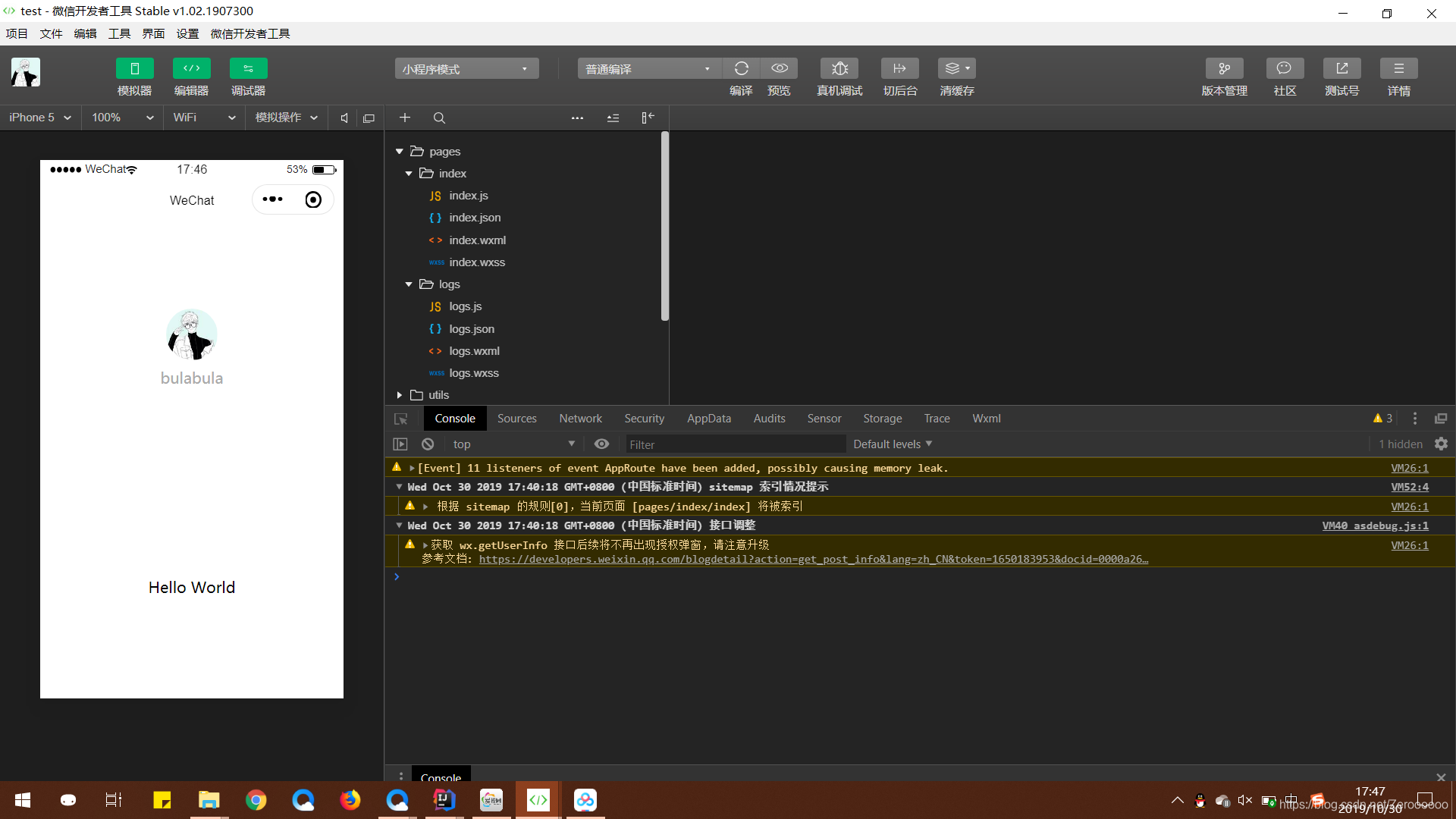The width and height of the screenshot is (1456, 819).
Task: Click the console Filter input field
Action: (x=733, y=444)
